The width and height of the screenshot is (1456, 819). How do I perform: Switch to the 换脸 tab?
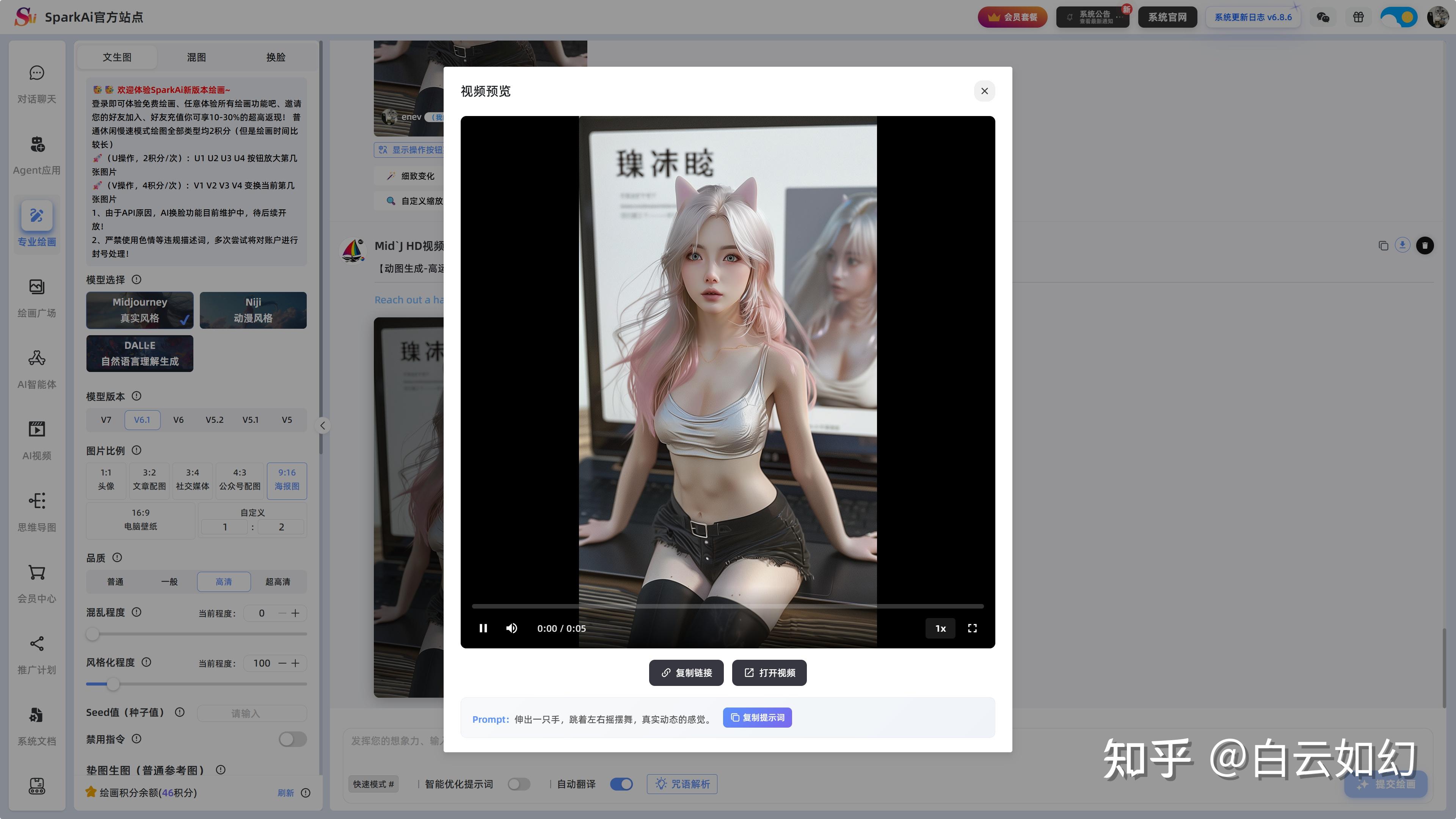pos(276,57)
